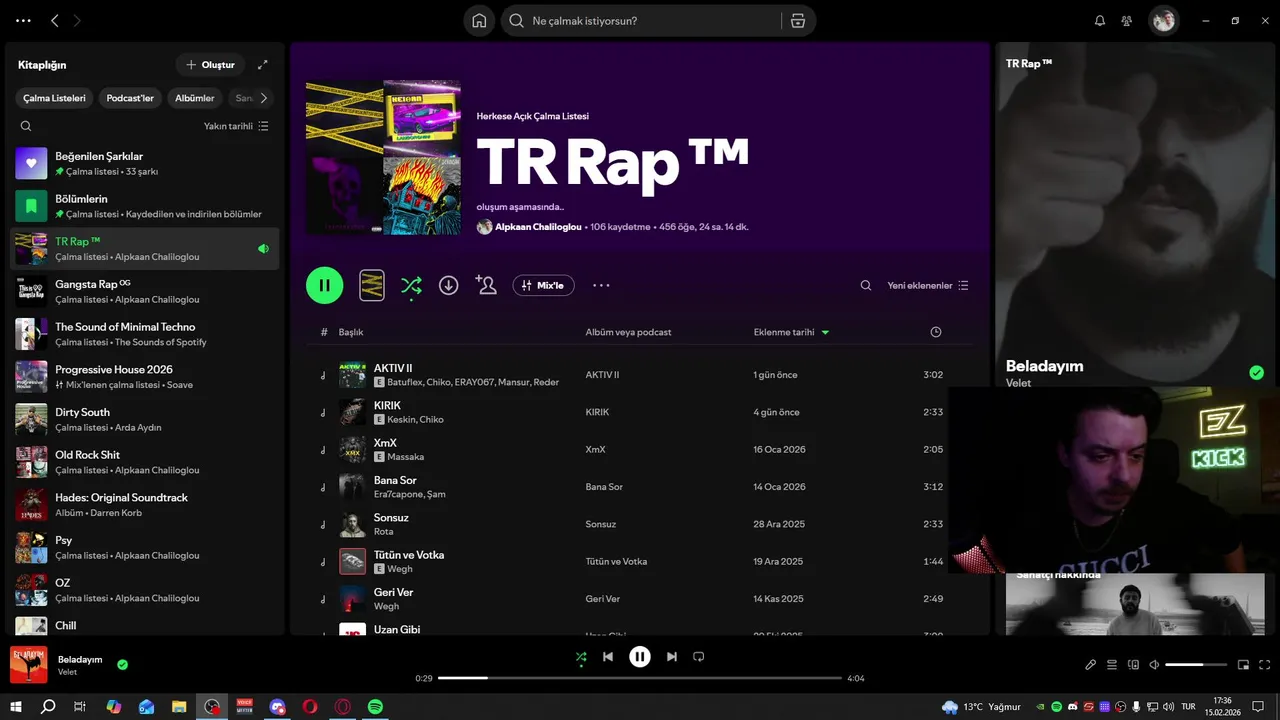Viewport: 1280px width, 720px height.
Task: Select the Bana Sor track row
Action: (639, 487)
